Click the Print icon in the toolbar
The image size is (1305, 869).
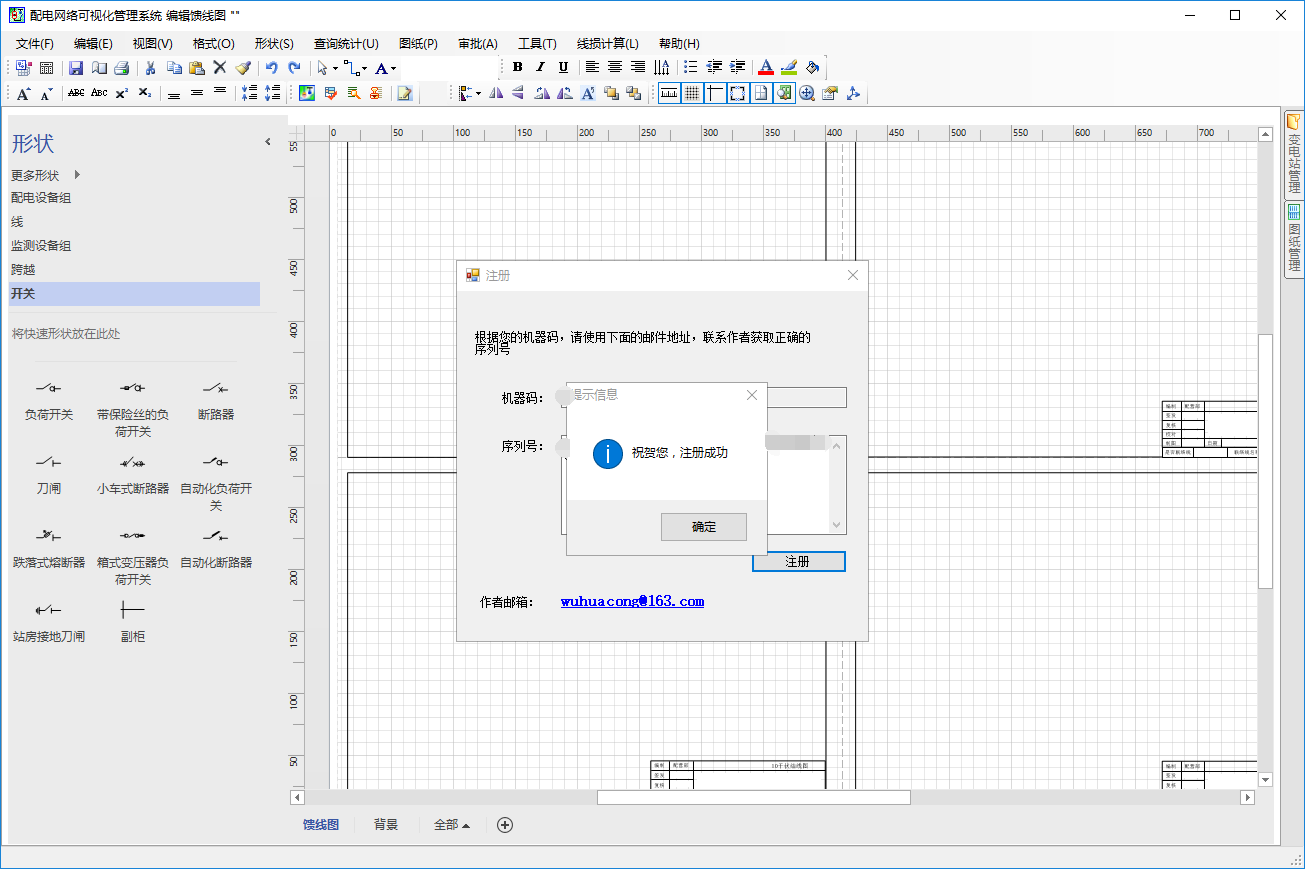point(121,68)
